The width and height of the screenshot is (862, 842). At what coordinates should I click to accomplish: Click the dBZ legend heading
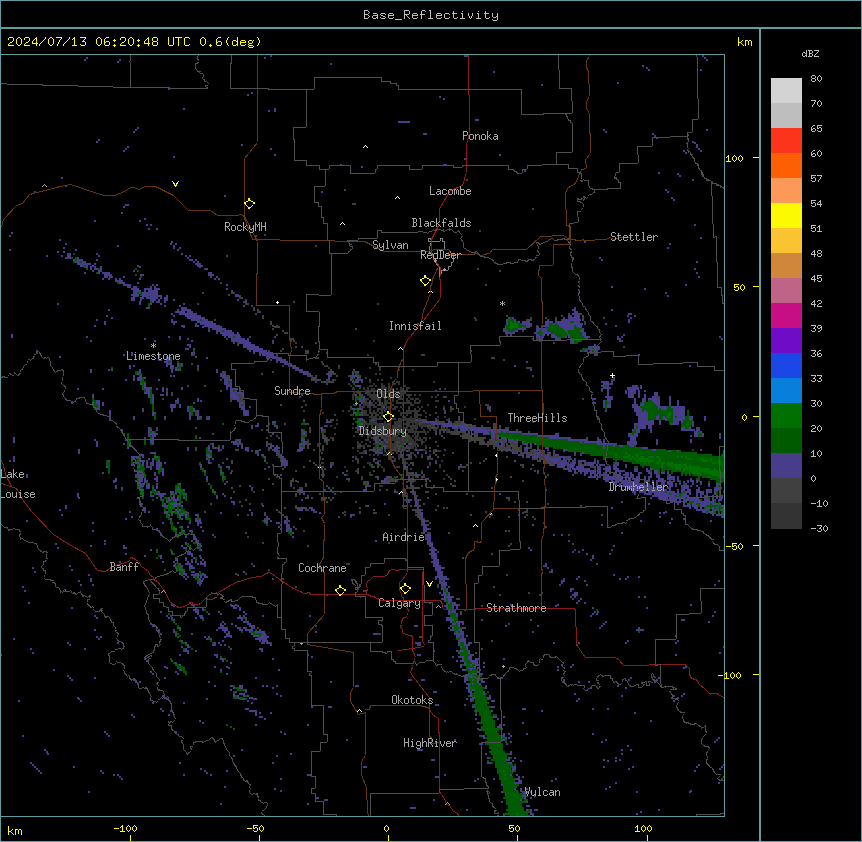810,53
